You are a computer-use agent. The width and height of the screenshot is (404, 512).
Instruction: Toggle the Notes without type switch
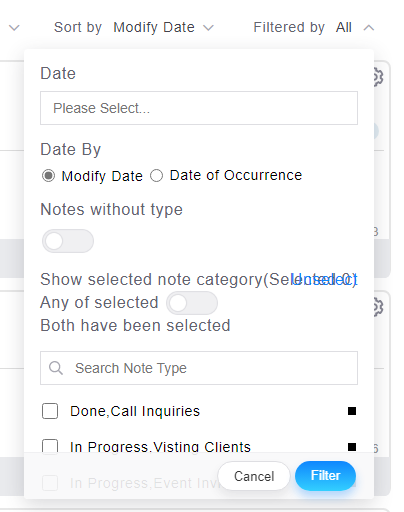[68, 241]
